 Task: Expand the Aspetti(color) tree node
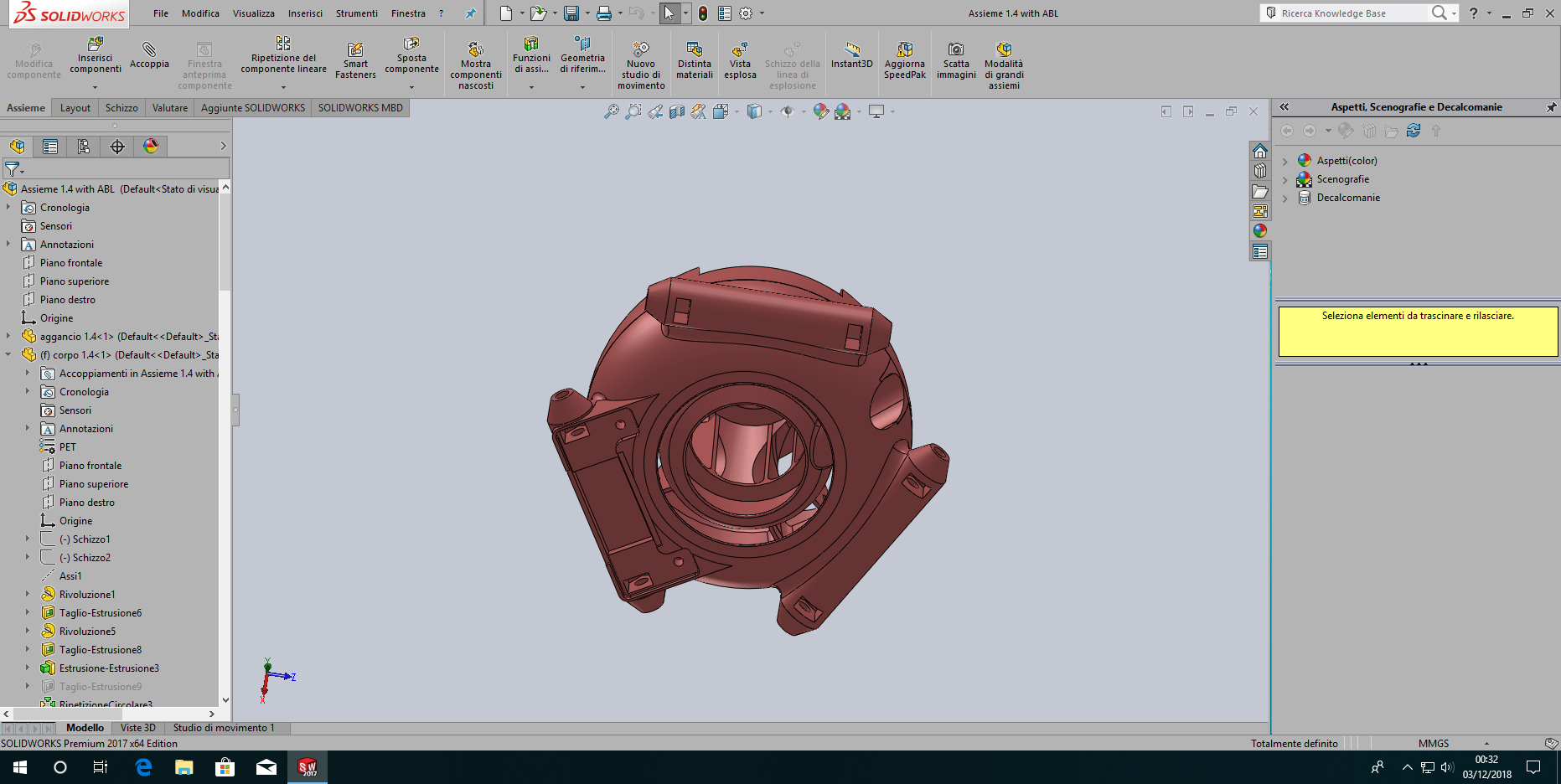tap(1284, 161)
